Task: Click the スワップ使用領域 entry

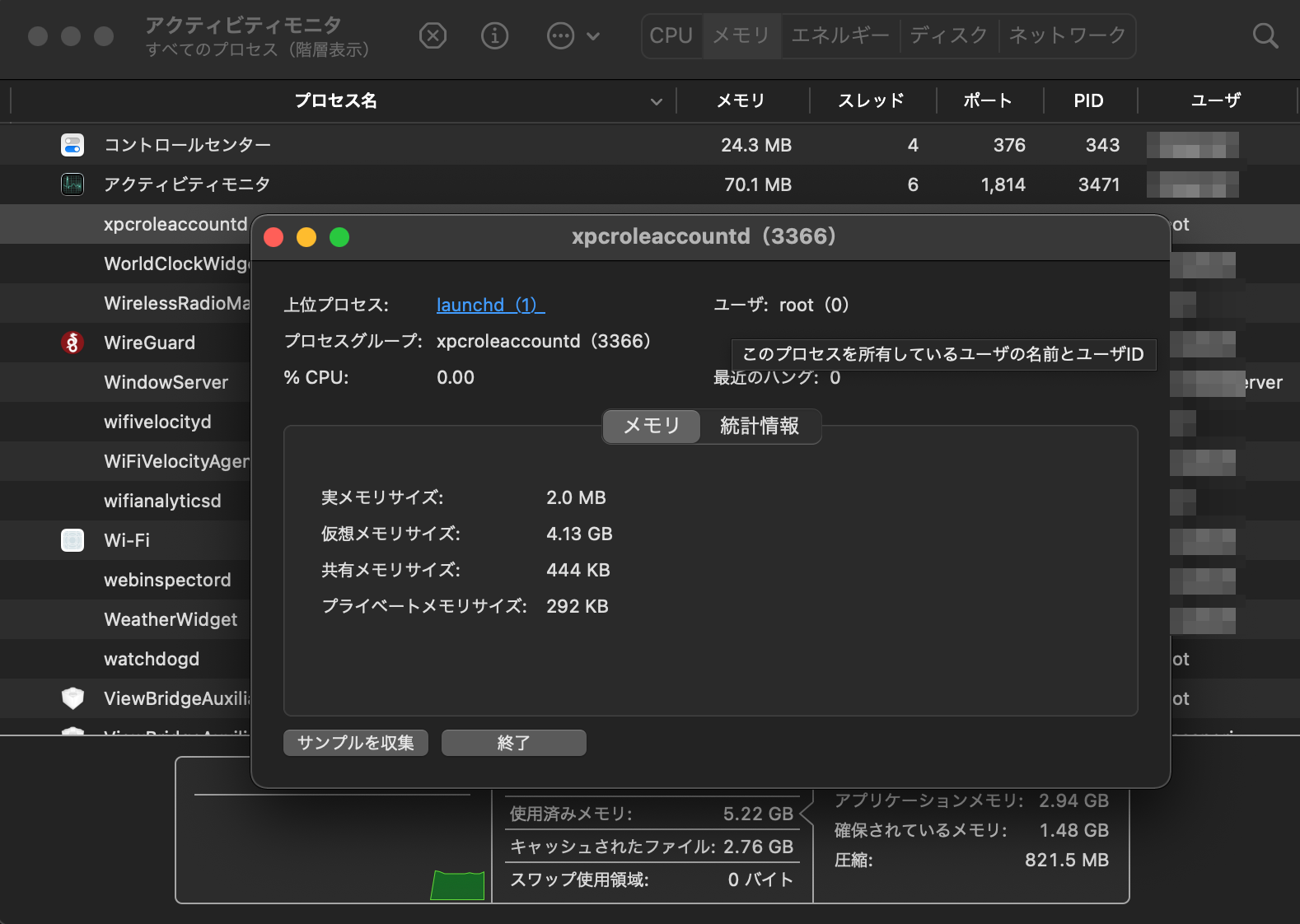Action: coord(651,880)
